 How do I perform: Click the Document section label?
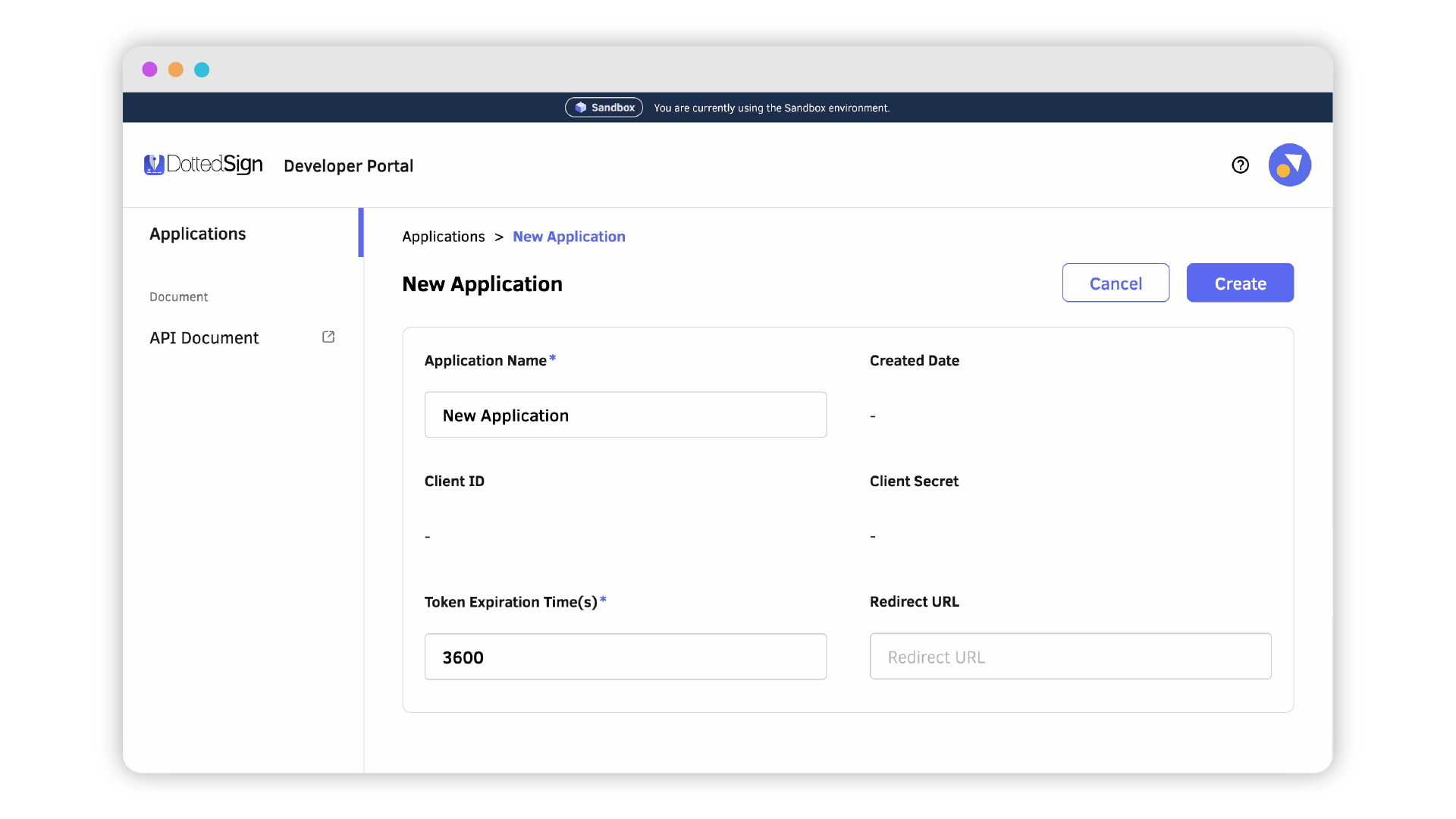tap(178, 297)
